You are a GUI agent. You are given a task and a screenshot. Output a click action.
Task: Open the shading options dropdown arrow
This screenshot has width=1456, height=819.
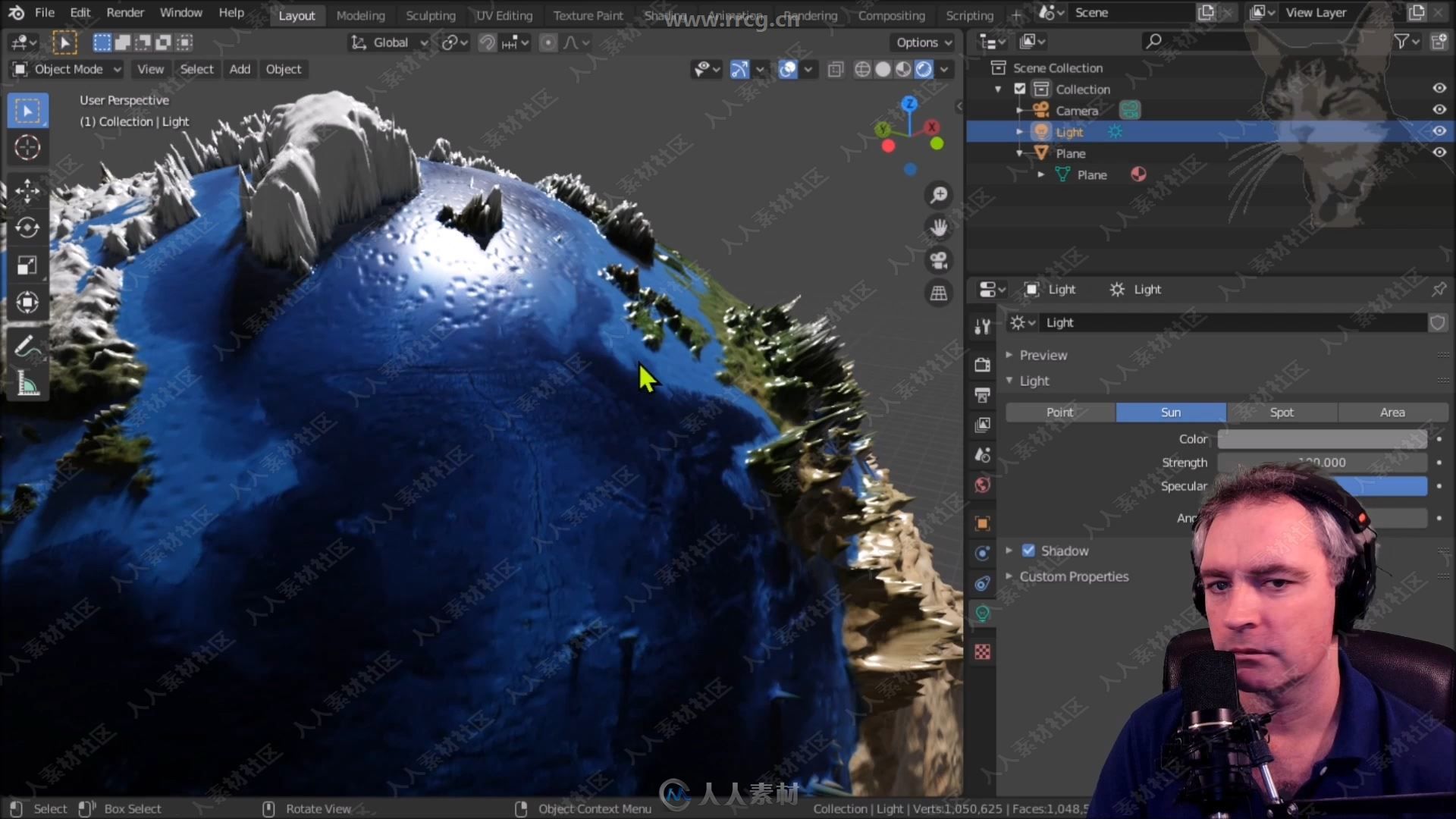point(944,70)
